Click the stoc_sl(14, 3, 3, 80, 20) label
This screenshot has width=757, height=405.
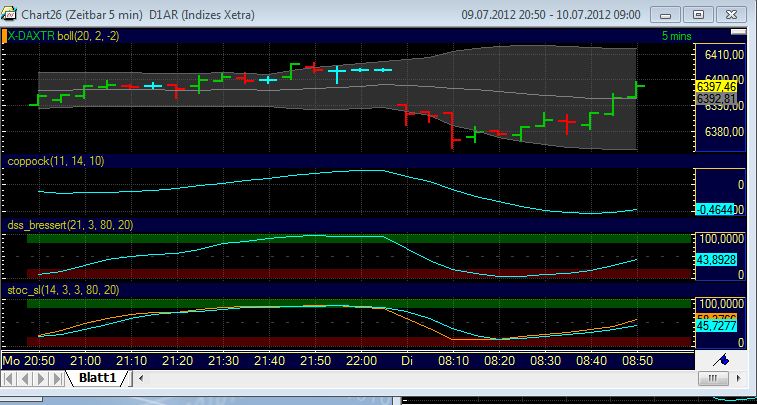click(x=64, y=290)
